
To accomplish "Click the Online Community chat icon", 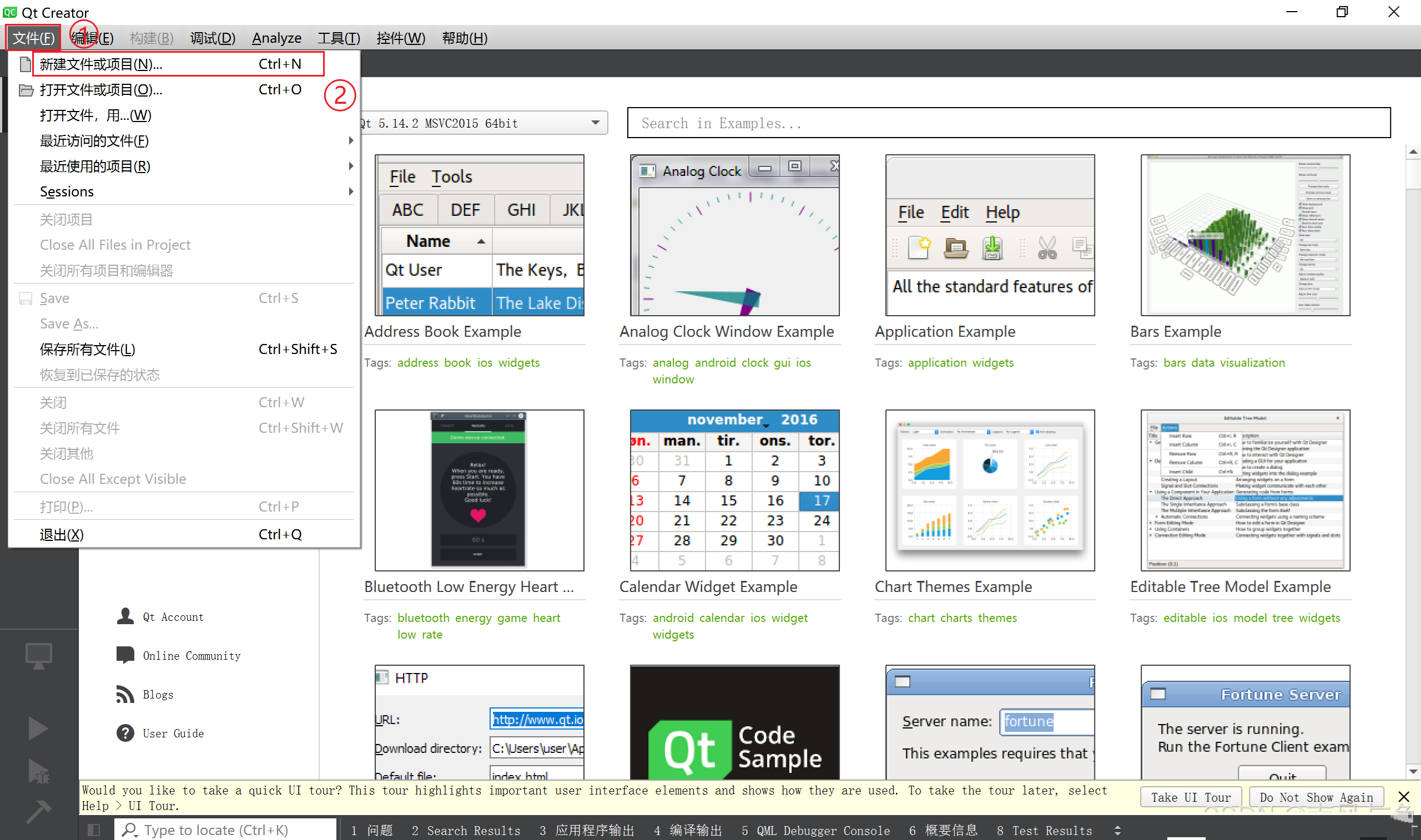I will (x=125, y=655).
